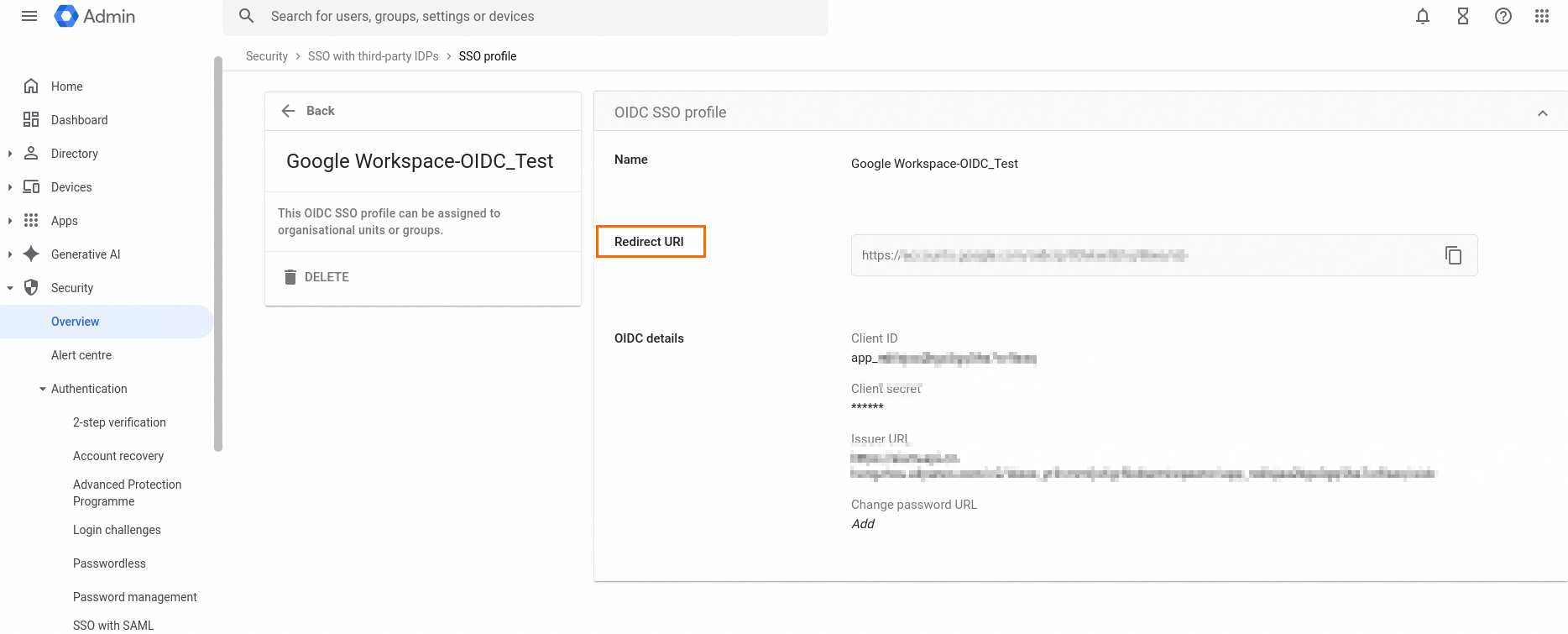Expand the Directory section
1568x634 pixels.
click(9, 154)
